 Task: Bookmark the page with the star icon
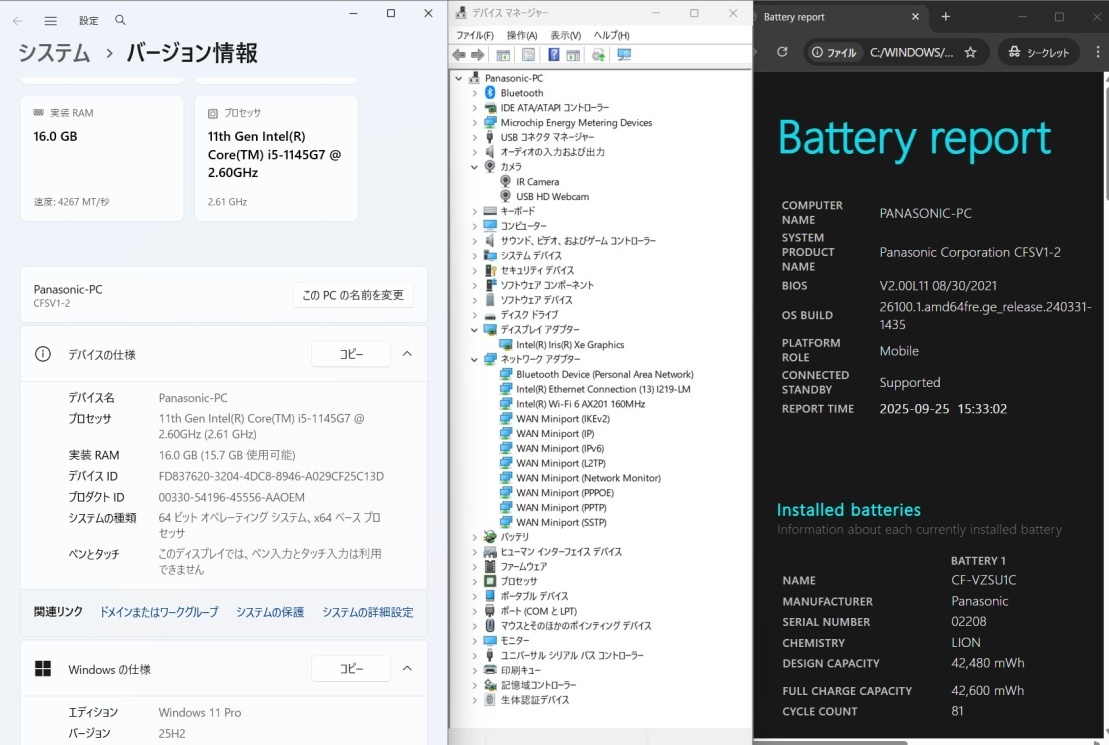[970, 52]
